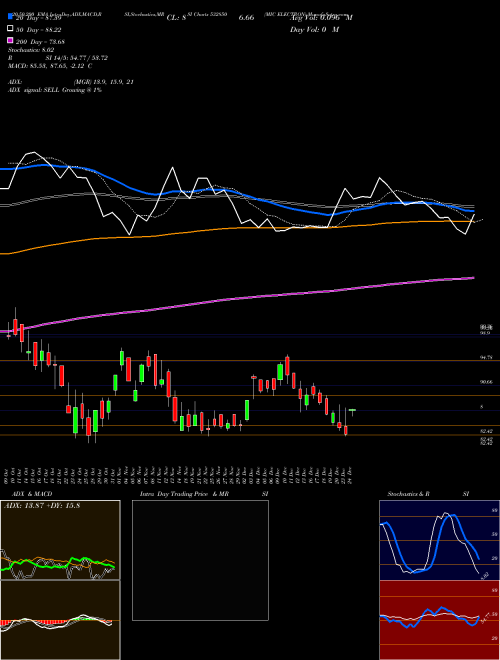
Task: Open the Intra Day Trading Price panel
Action: pyautogui.click(x=200, y=560)
